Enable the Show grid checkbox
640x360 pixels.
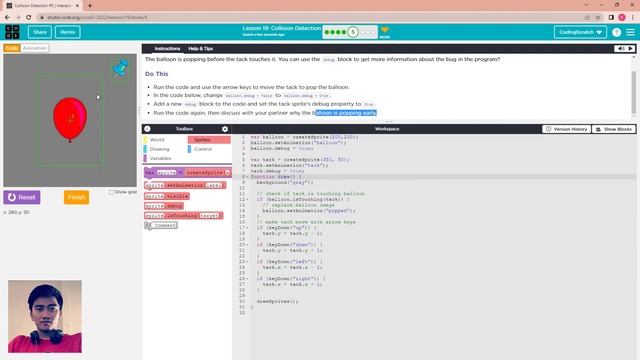point(111,192)
